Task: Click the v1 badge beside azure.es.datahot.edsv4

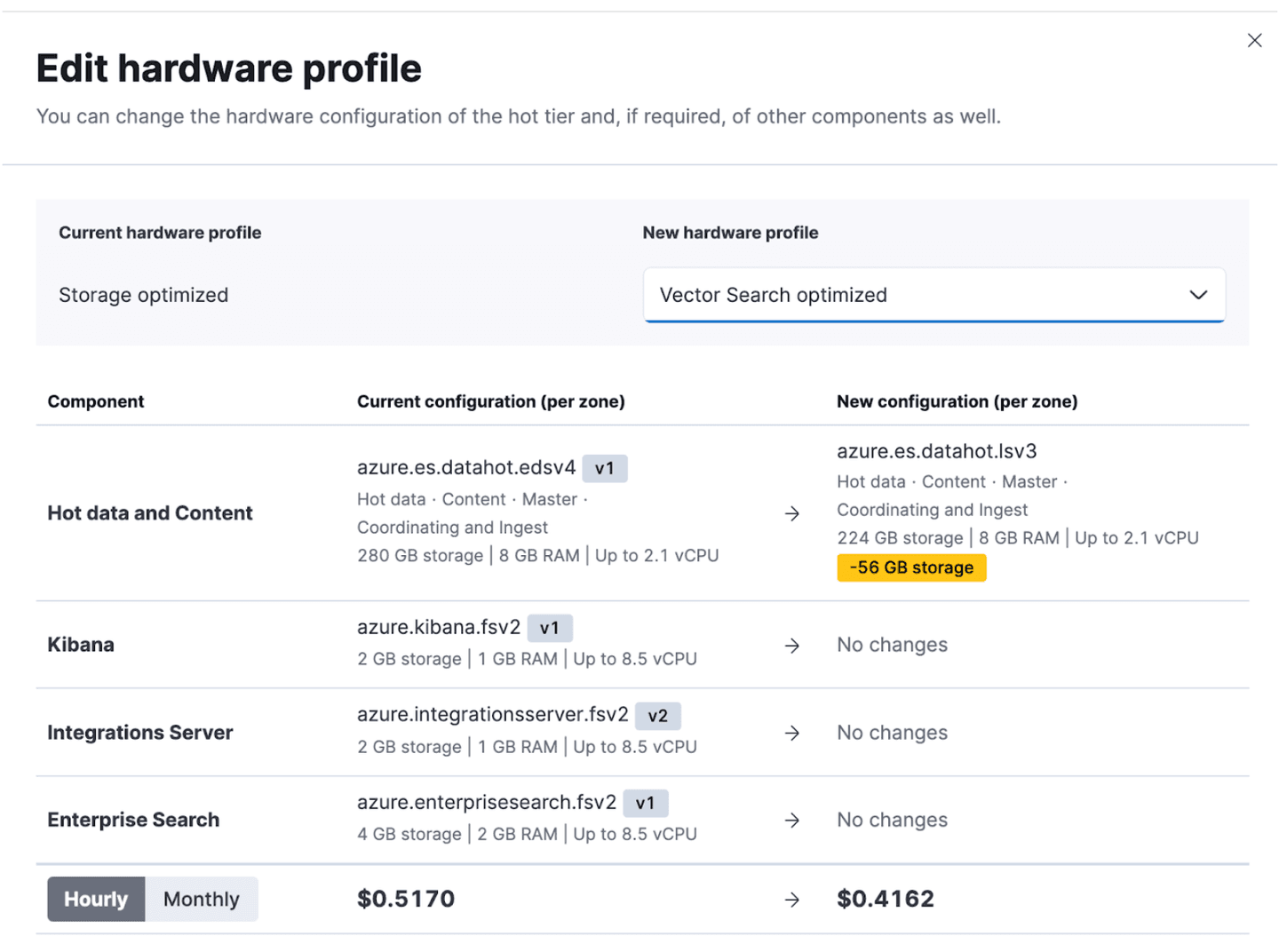Action: (x=605, y=468)
